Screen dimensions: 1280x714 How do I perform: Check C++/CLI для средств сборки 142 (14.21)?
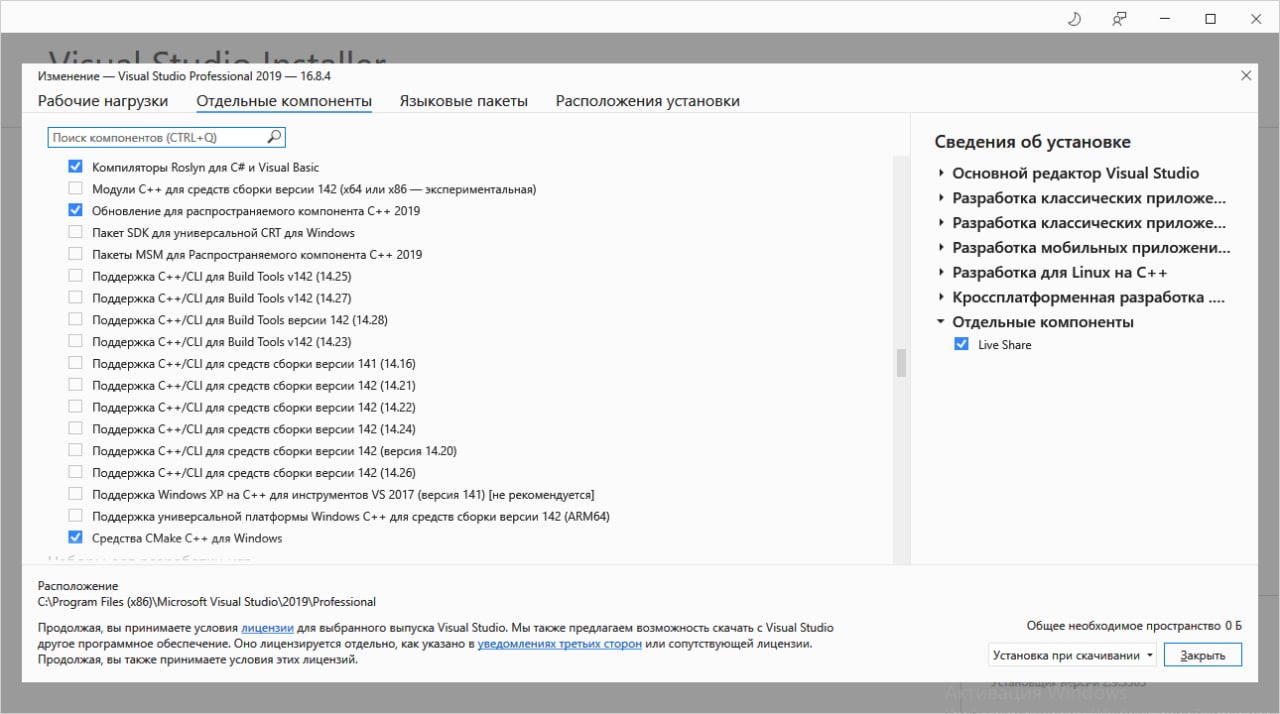coord(75,385)
